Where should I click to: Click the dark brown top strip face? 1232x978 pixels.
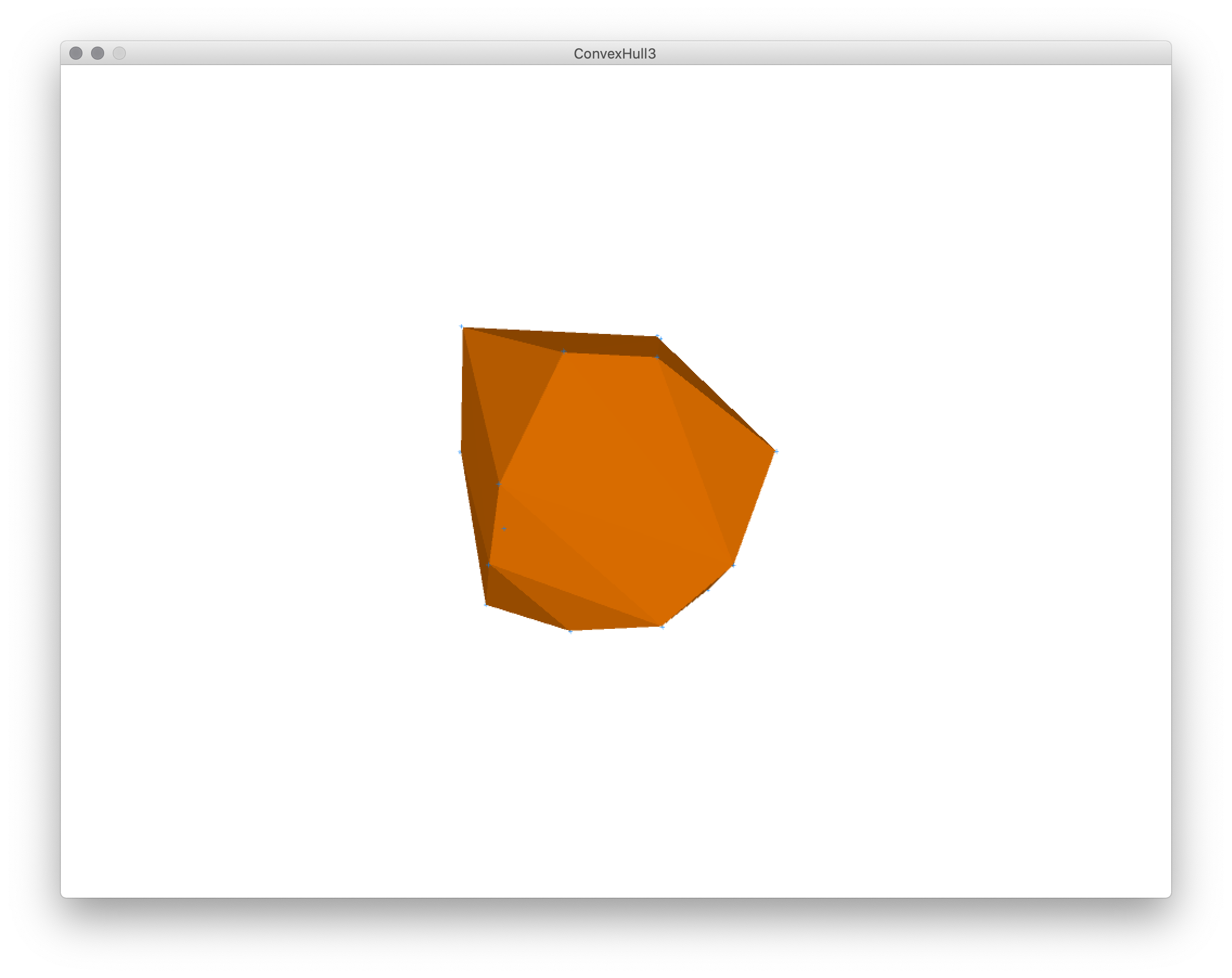[600, 343]
